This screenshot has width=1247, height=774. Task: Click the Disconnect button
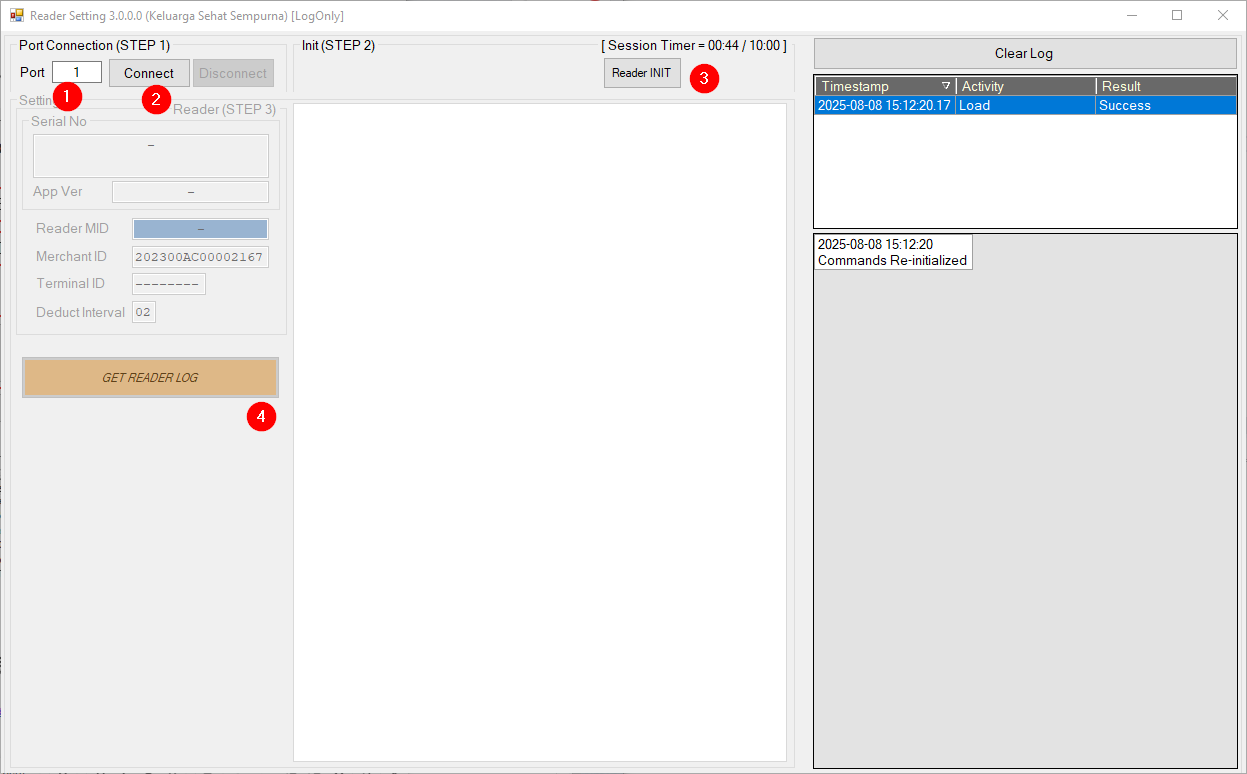[x=233, y=73]
